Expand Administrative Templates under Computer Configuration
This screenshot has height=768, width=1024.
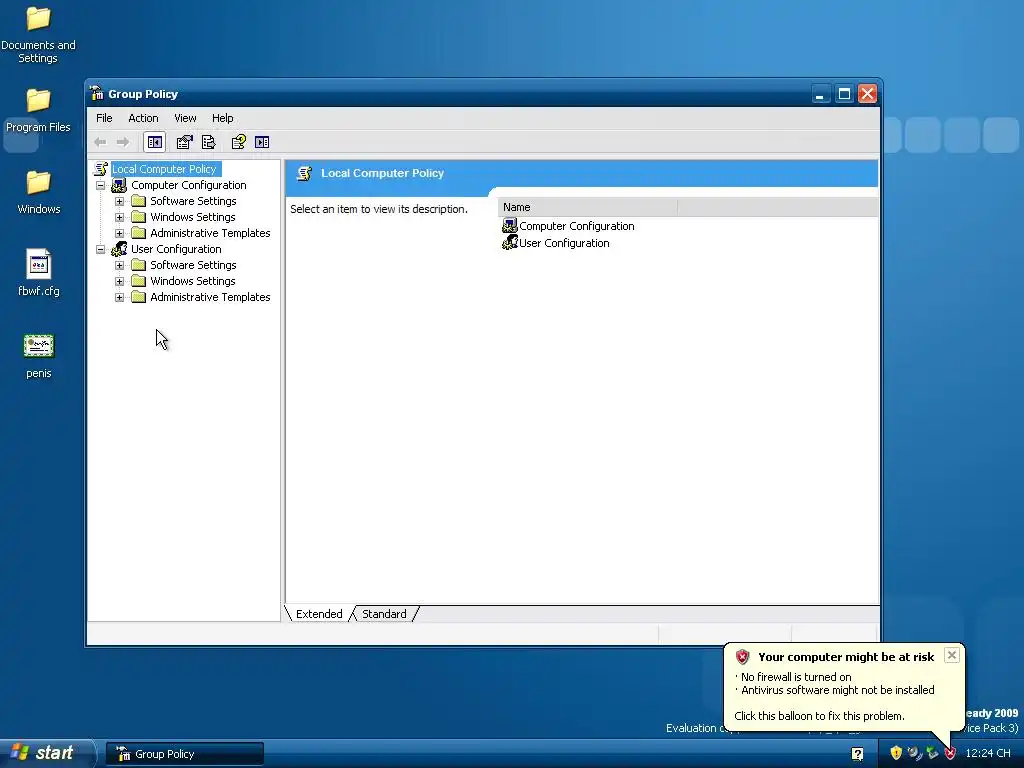[120, 233]
